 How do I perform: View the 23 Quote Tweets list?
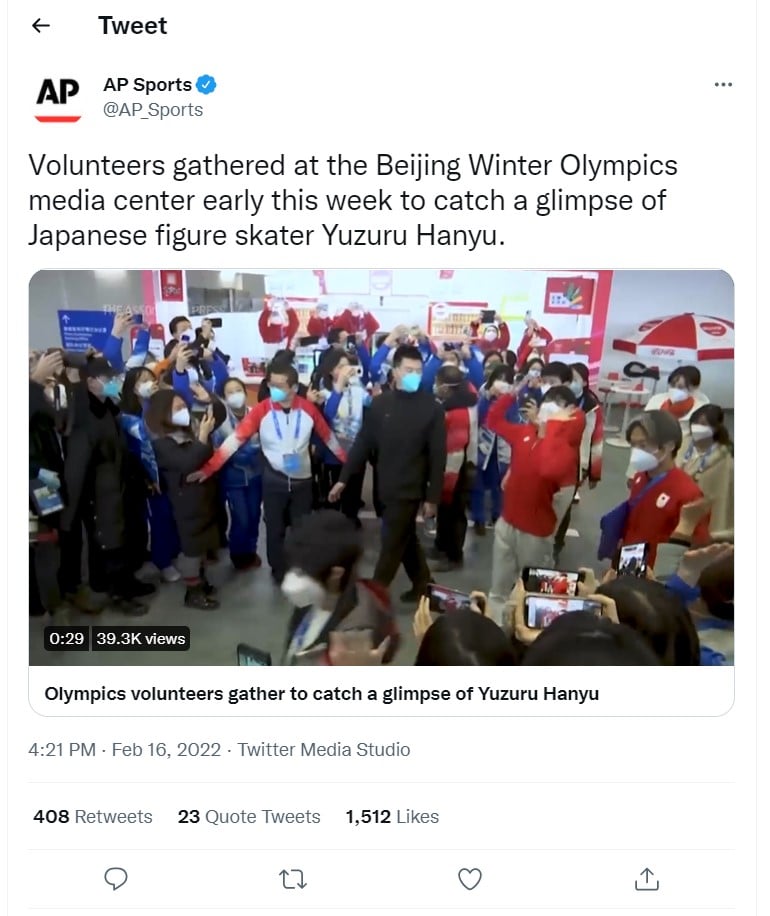pyautogui.click(x=249, y=816)
